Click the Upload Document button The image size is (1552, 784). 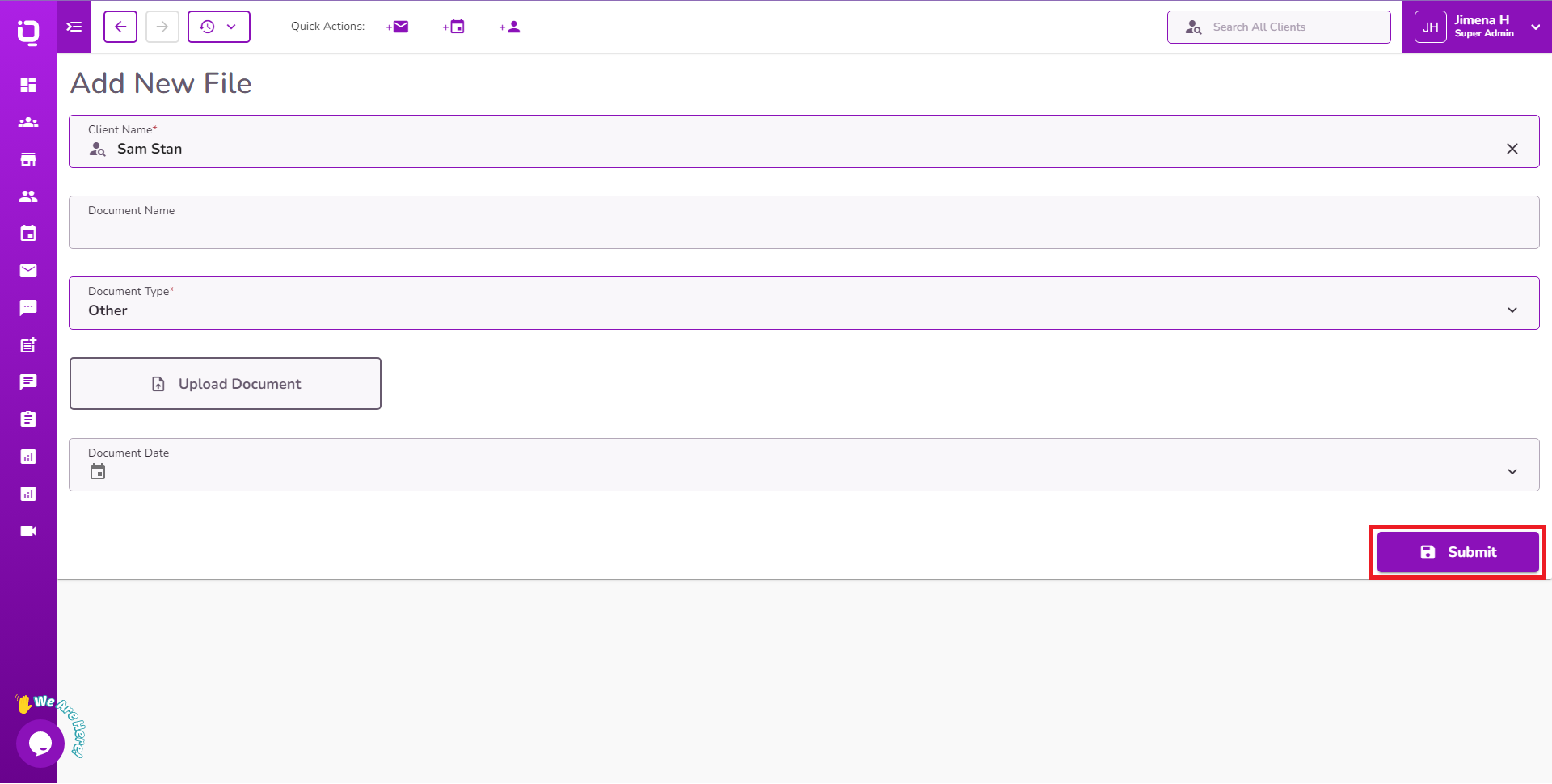click(226, 383)
